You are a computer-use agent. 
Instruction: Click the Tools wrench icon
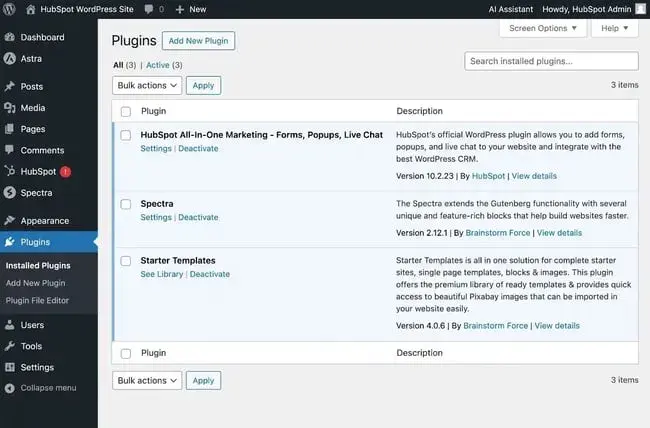(x=10, y=346)
